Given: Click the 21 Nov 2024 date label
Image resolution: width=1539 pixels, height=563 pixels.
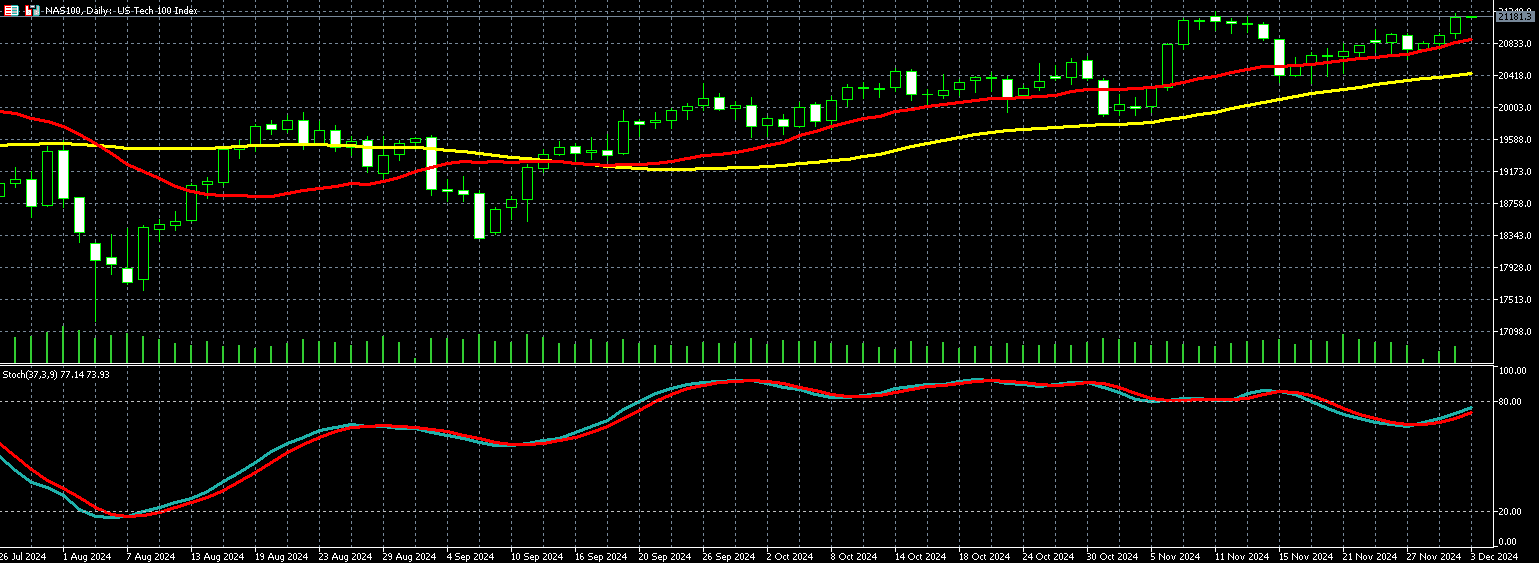Looking at the screenshot, I should point(1369,556).
